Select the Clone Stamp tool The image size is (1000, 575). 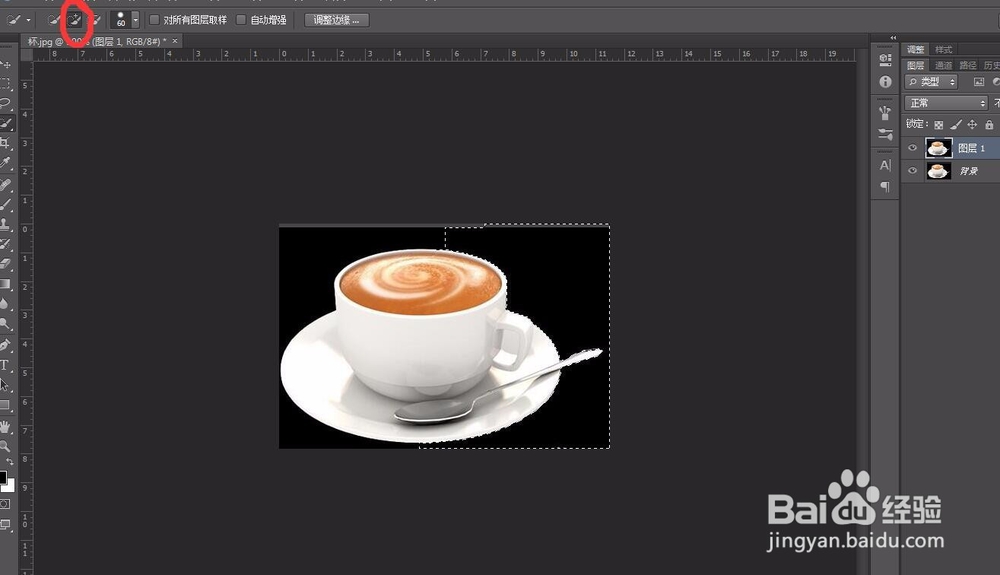(5, 224)
